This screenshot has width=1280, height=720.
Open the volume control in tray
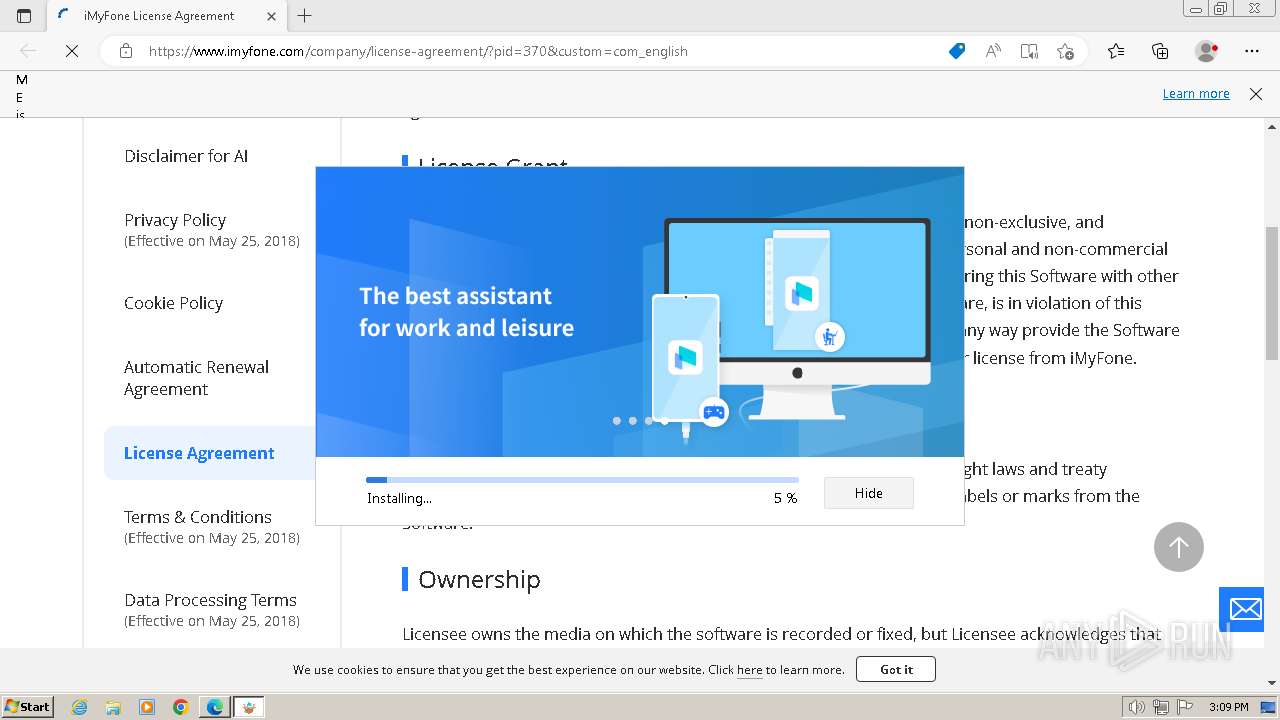tap(1137, 707)
